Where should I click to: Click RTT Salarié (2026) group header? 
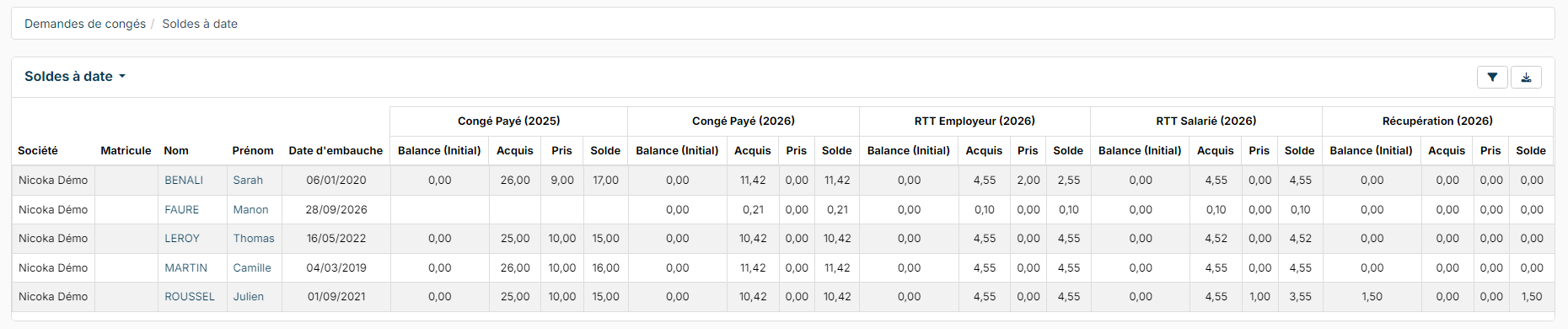pyautogui.click(x=1206, y=121)
